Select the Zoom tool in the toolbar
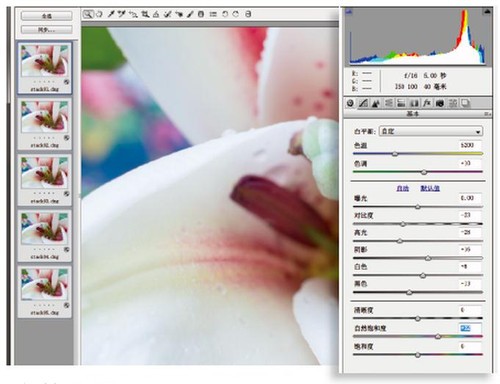 [88, 14]
